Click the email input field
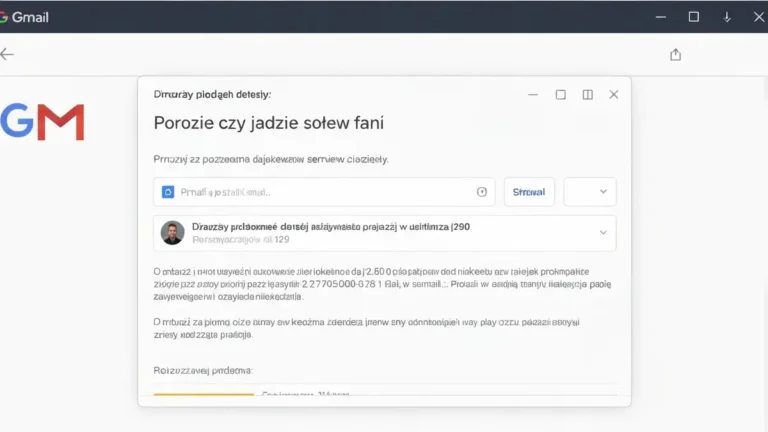 pos(324,192)
